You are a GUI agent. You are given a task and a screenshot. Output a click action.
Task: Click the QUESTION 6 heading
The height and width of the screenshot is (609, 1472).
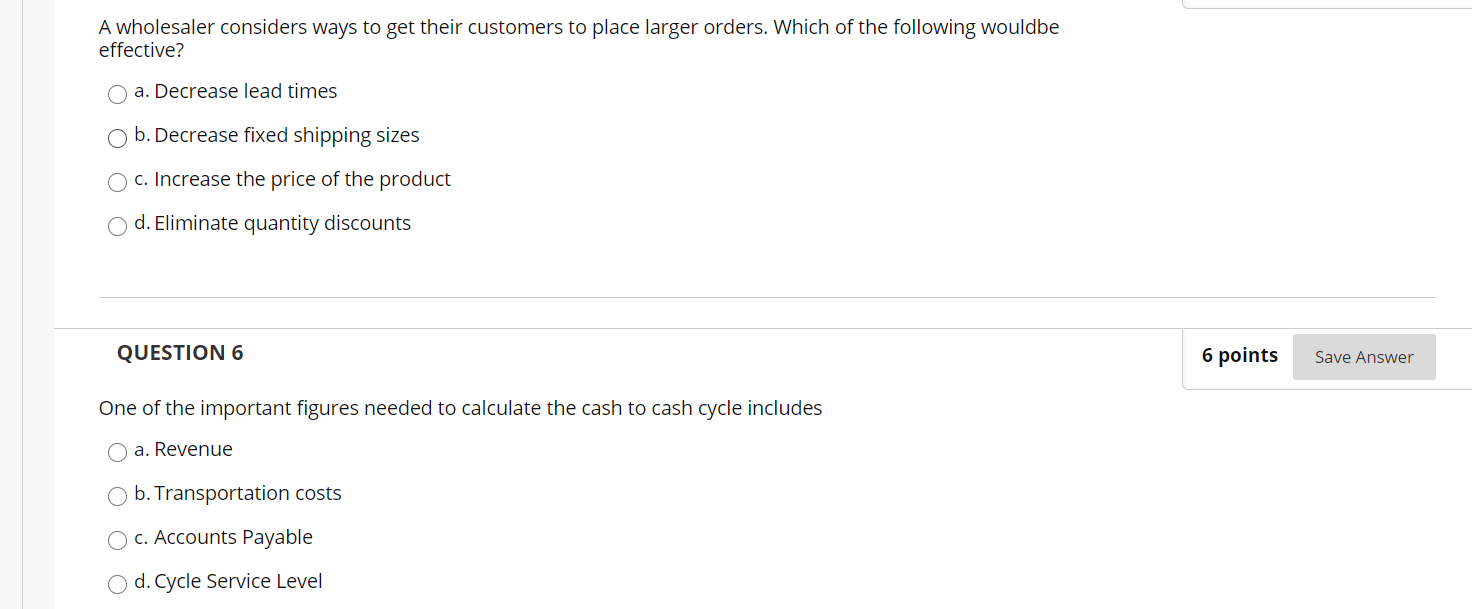tap(180, 352)
